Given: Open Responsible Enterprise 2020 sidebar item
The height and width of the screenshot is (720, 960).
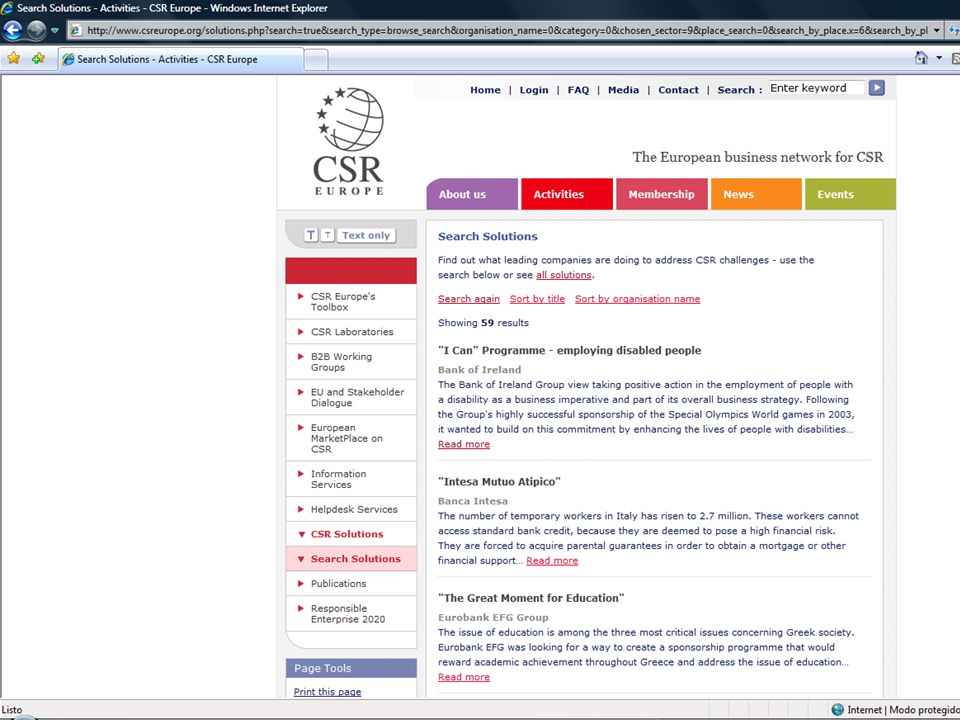Looking at the screenshot, I should [x=351, y=613].
